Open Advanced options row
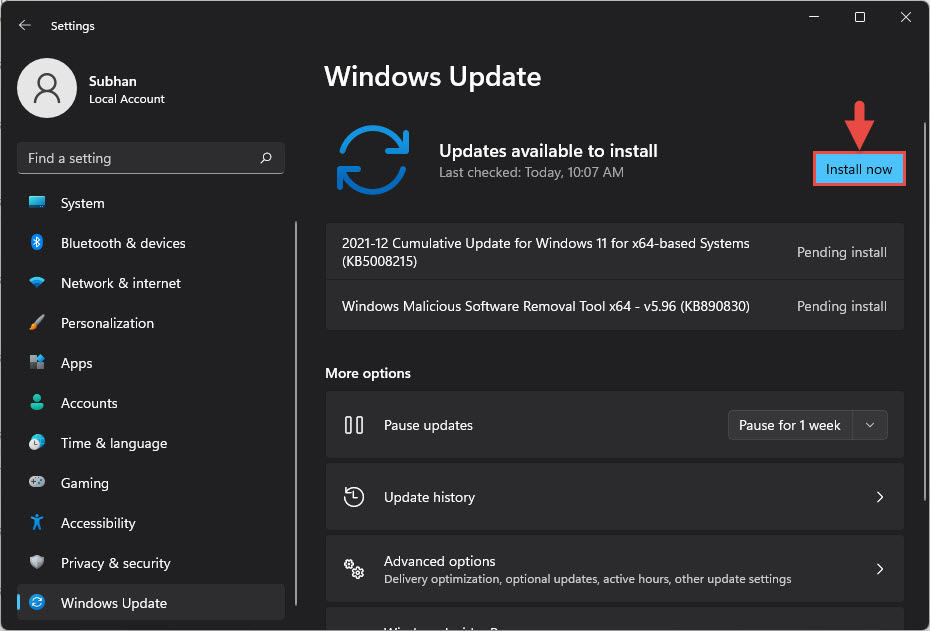This screenshot has width=930, height=631. pos(614,569)
